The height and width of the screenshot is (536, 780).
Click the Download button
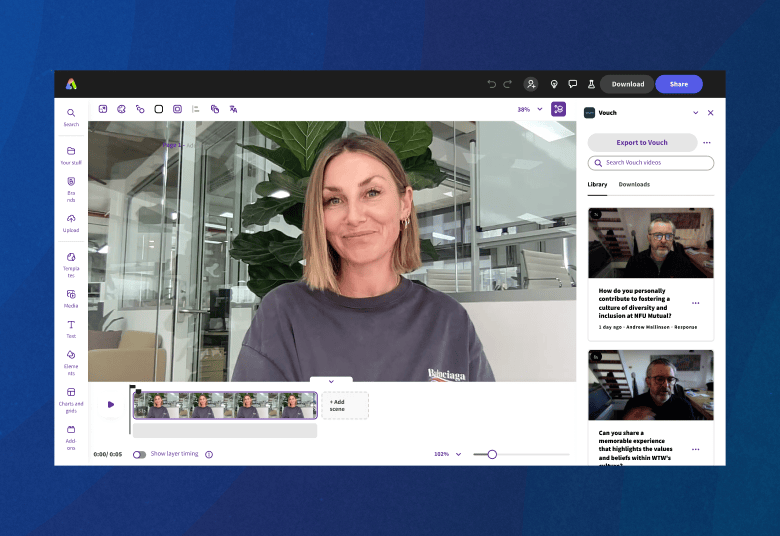pos(627,84)
